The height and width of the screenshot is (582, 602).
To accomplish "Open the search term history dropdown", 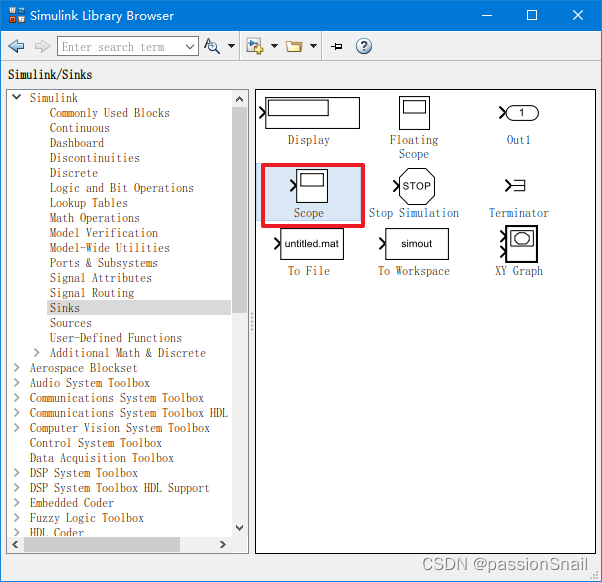I will (x=190, y=46).
